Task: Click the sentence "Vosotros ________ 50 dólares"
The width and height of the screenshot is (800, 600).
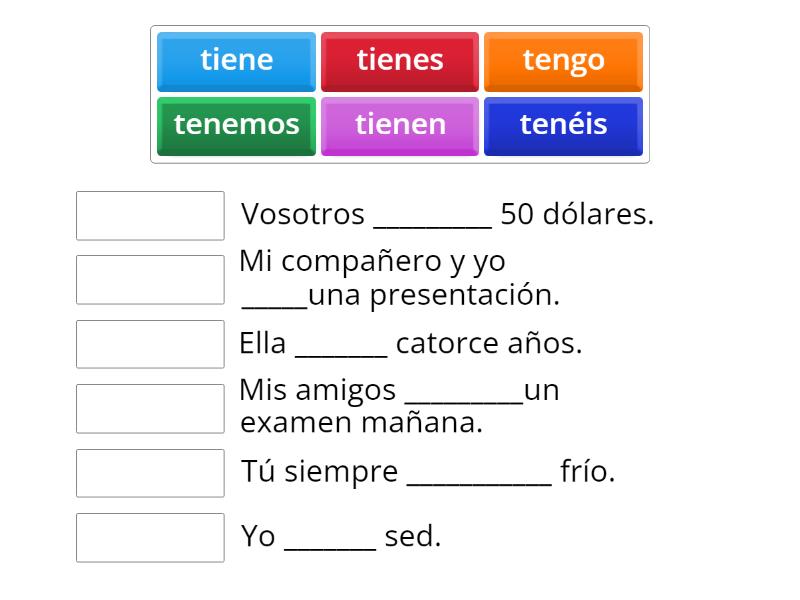Action: [447, 214]
